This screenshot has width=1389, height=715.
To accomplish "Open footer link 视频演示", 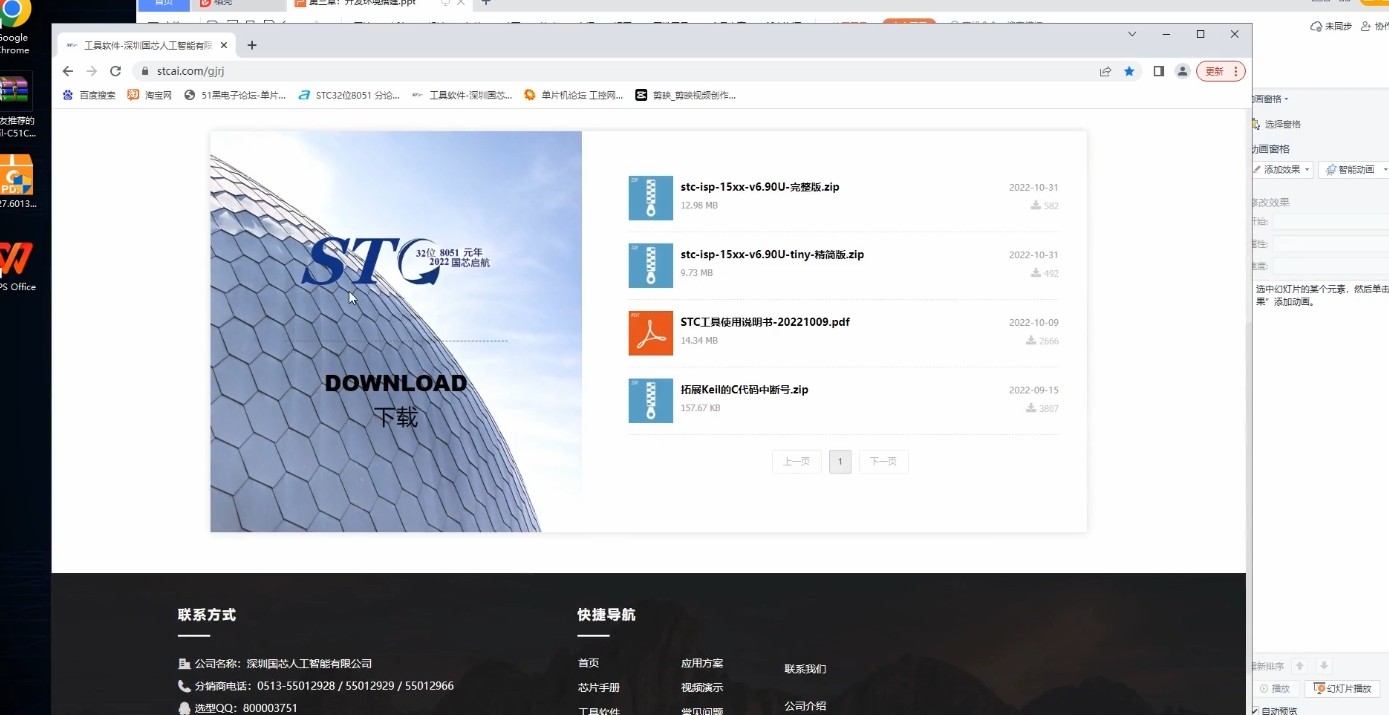I will tap(702, 688).
